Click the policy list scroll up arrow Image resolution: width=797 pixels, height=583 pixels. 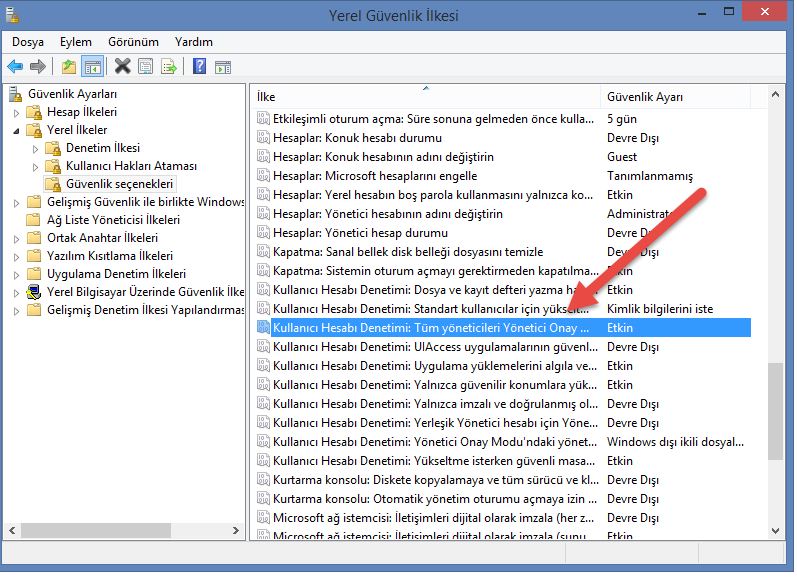tap(775, 95)
